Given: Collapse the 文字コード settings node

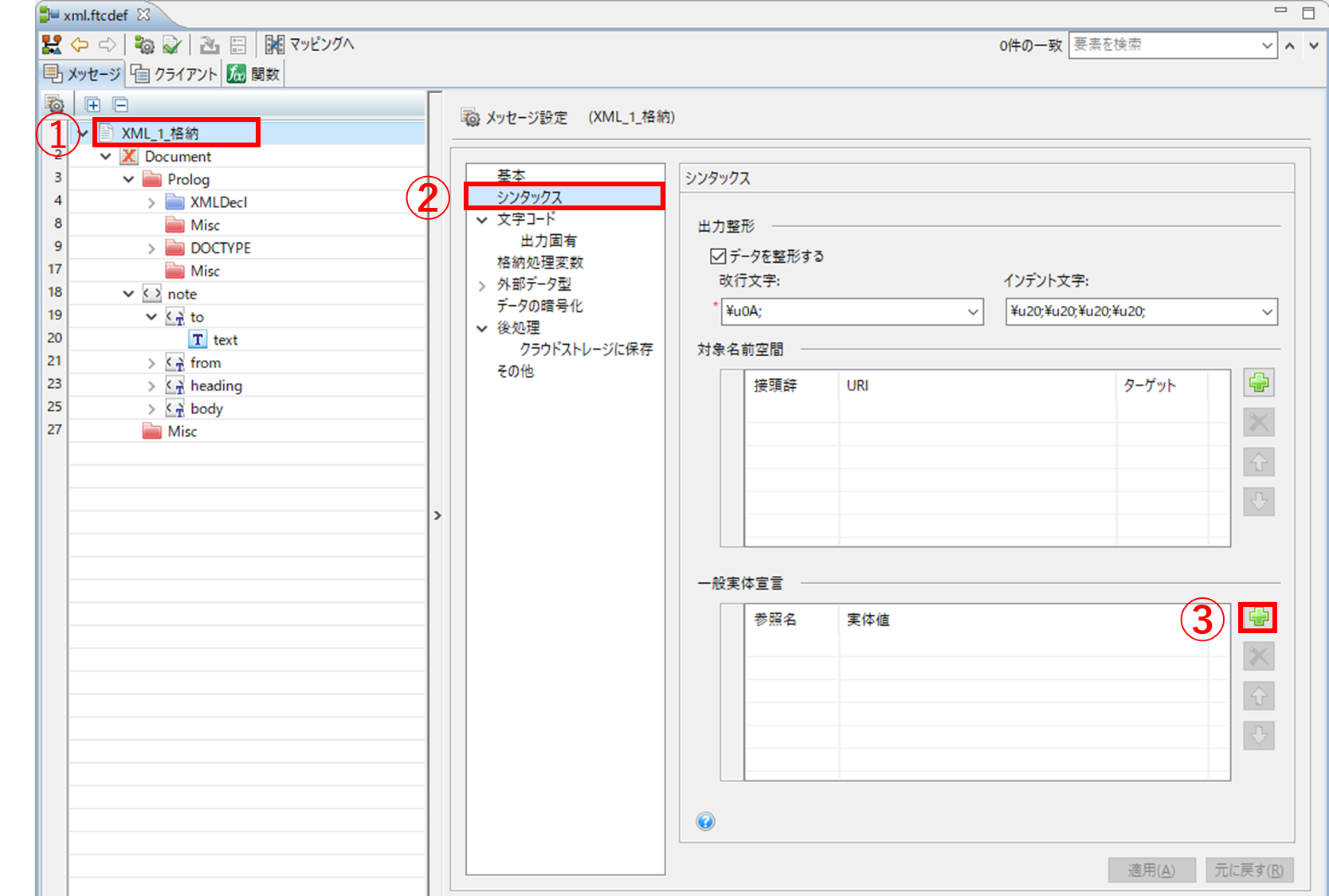Looking at the screenshot, I should click(x=482, y=219).
